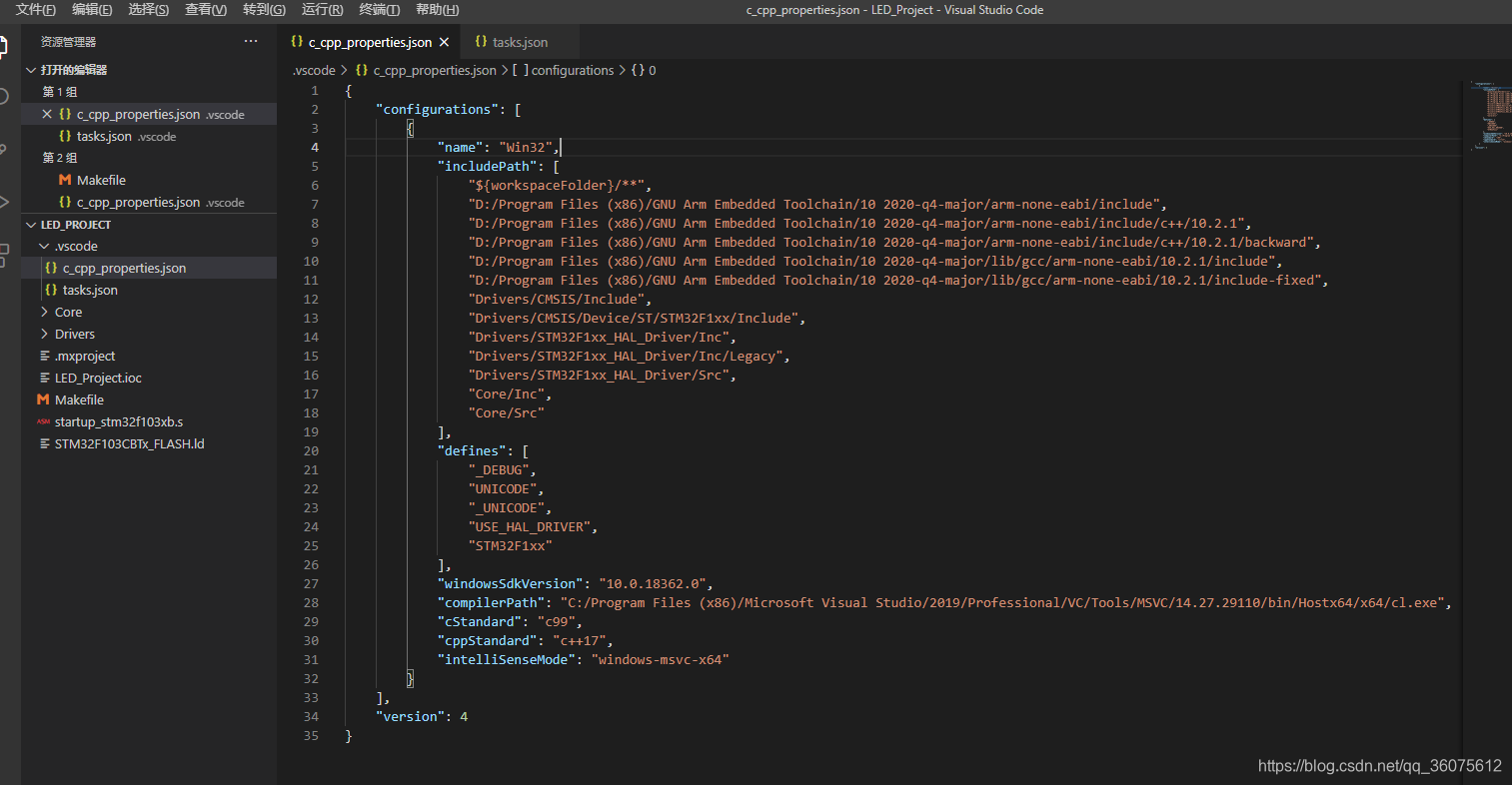Select the 第 1 组 group label
1512x785 pixels.
click(x=60, y=92)
